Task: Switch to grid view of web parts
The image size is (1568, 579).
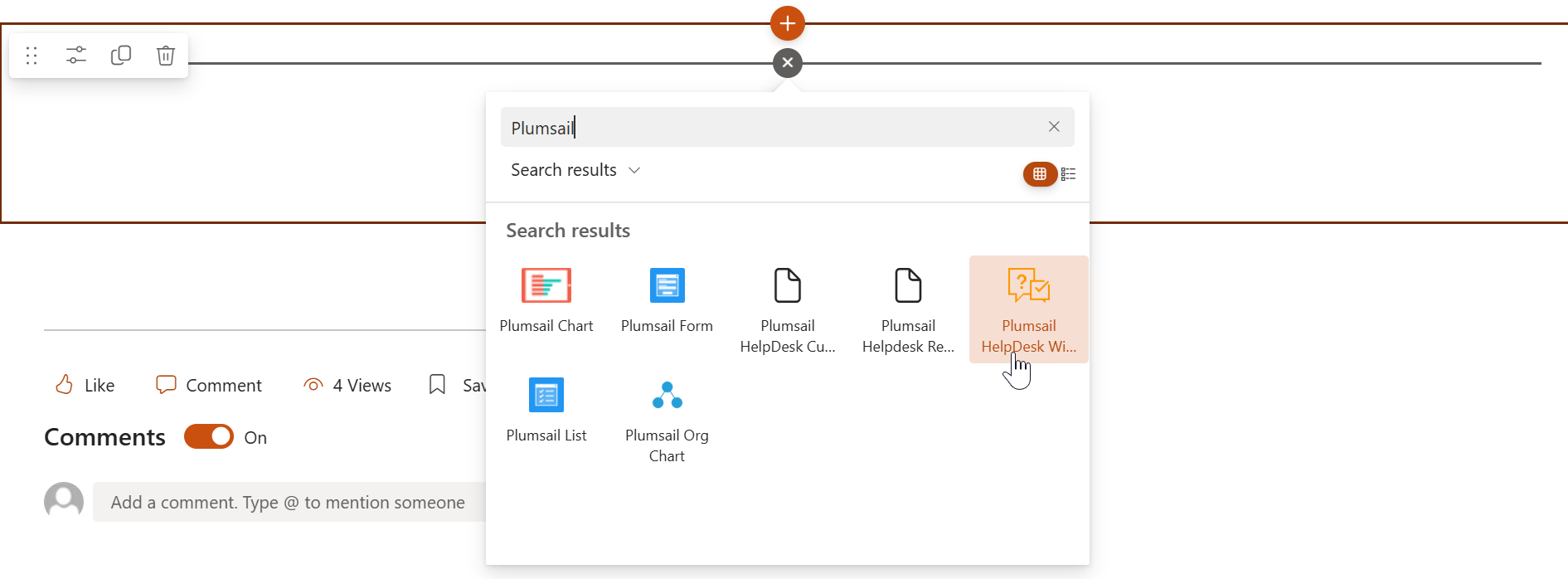Action: coord(1040,174)
